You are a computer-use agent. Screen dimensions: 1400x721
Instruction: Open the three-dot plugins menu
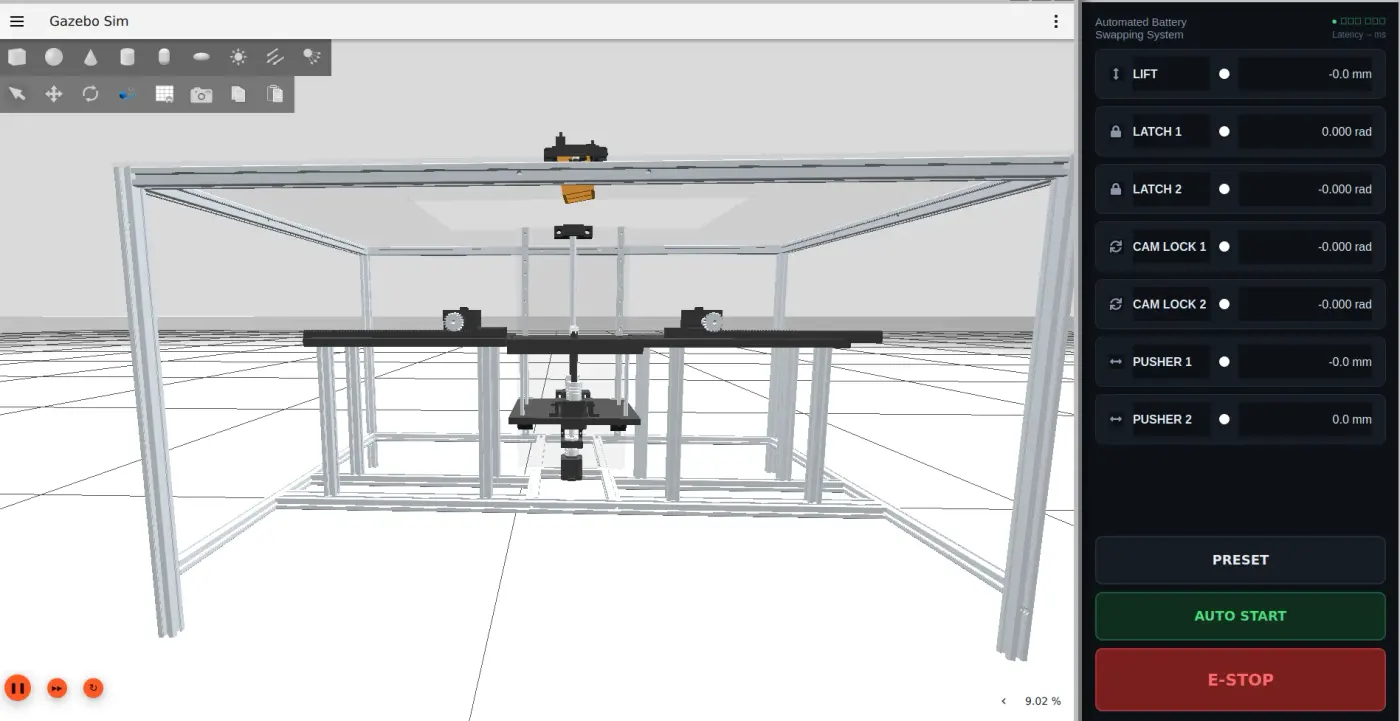pyautogui.click(x=1056, y=21)
